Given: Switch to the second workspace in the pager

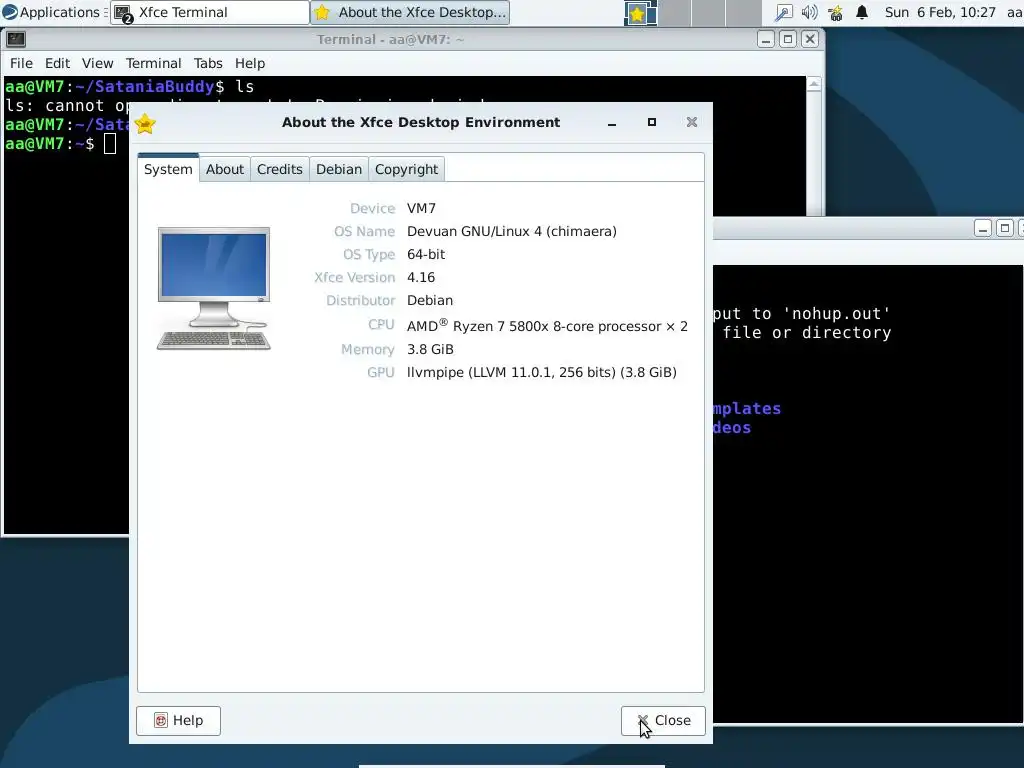Looking at the screenshot, I should [675, 13].
